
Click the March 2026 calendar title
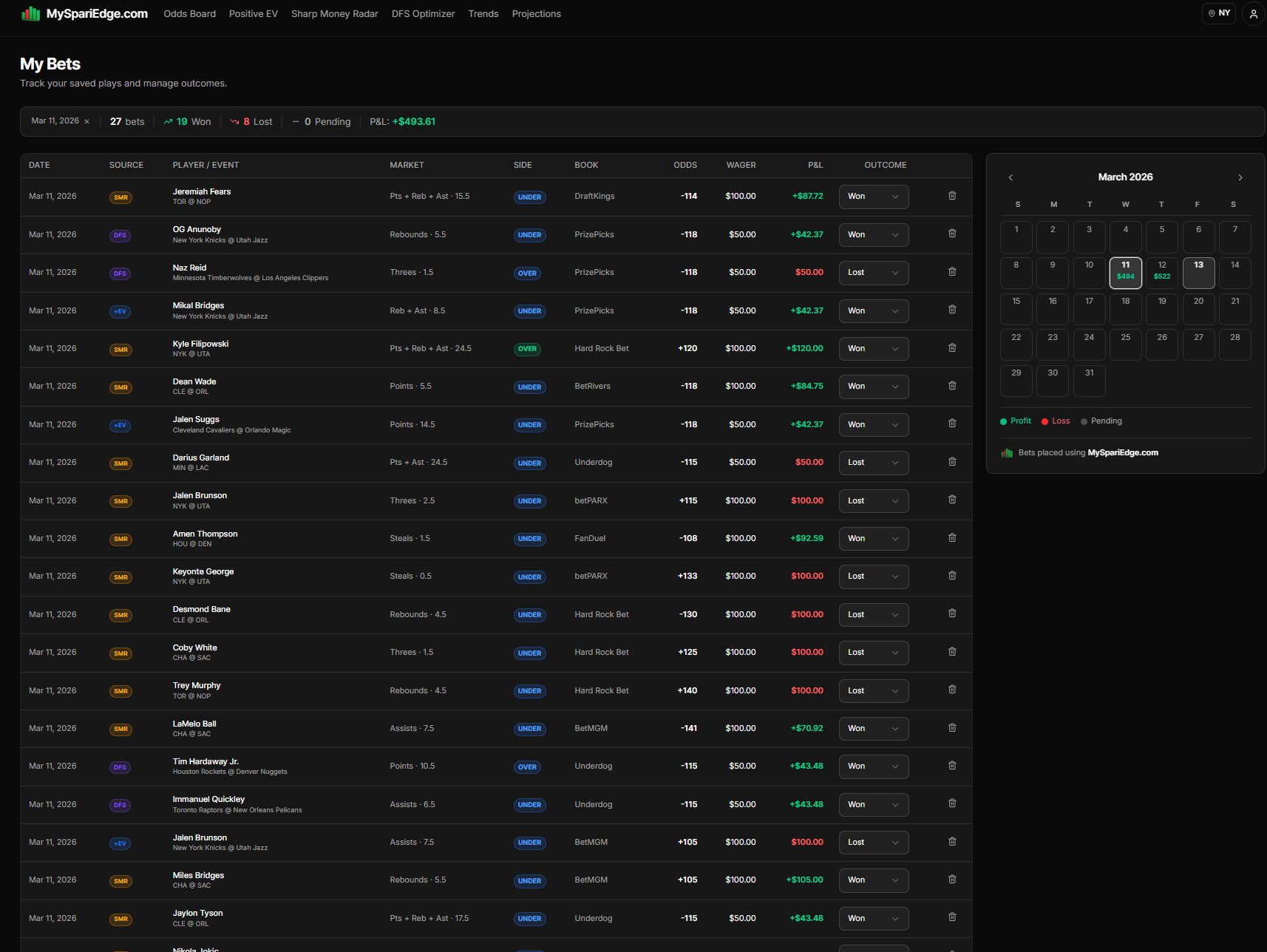point(1125,177)
